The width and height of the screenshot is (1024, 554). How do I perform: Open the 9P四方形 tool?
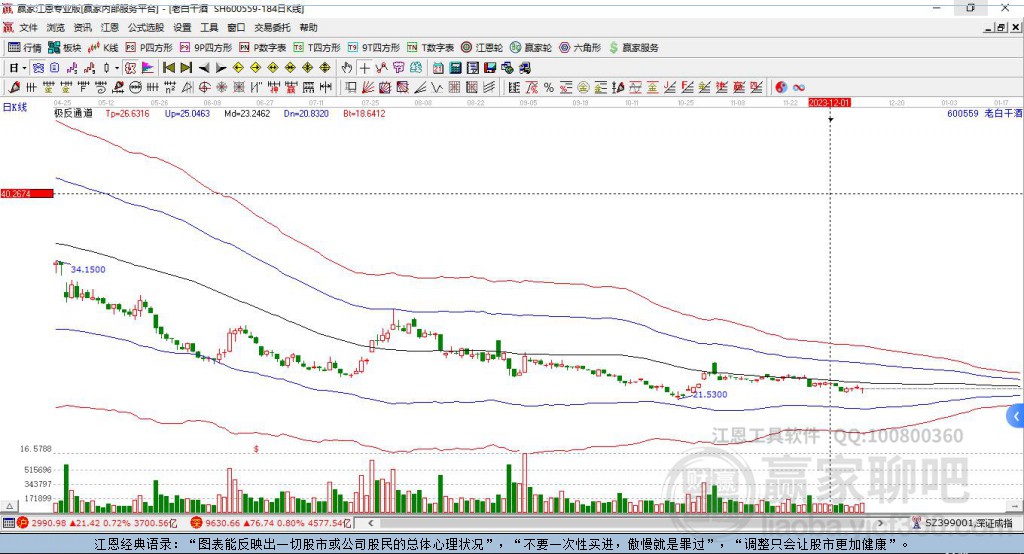[206, 48]
